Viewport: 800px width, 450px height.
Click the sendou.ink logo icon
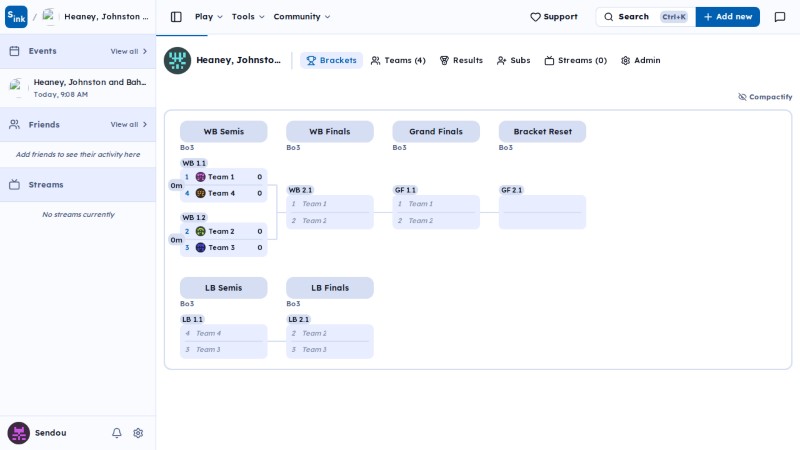[16, 16]
